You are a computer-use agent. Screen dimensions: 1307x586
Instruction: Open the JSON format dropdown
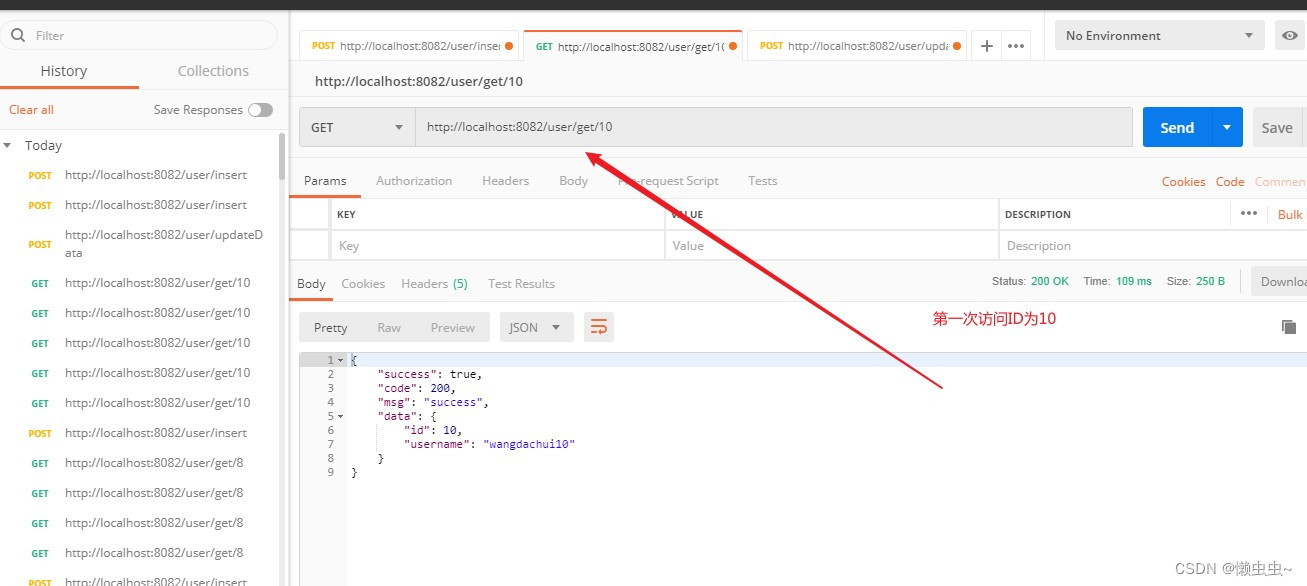pos(537,327)
